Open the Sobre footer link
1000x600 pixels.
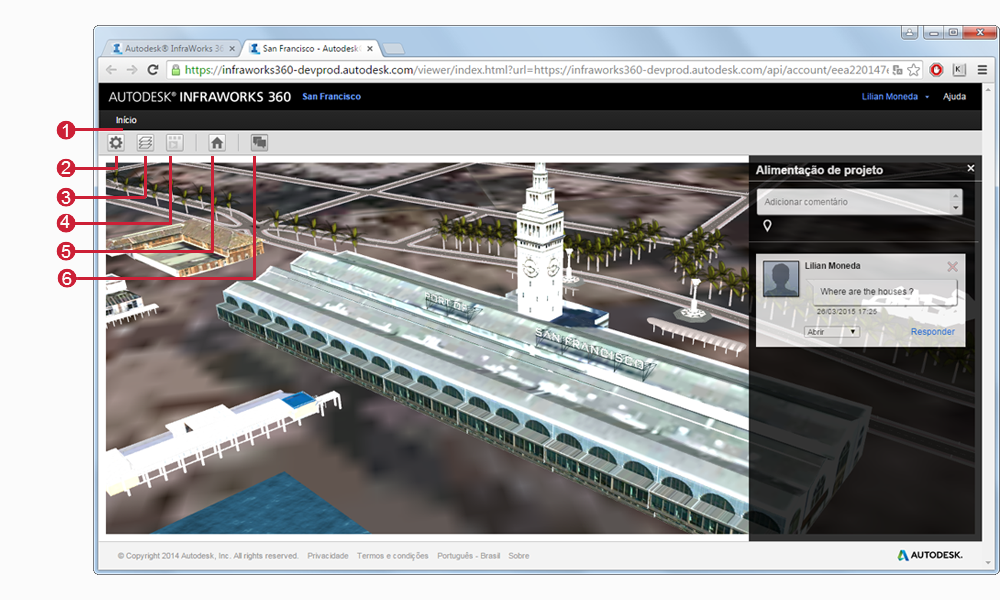coord(519,555)
